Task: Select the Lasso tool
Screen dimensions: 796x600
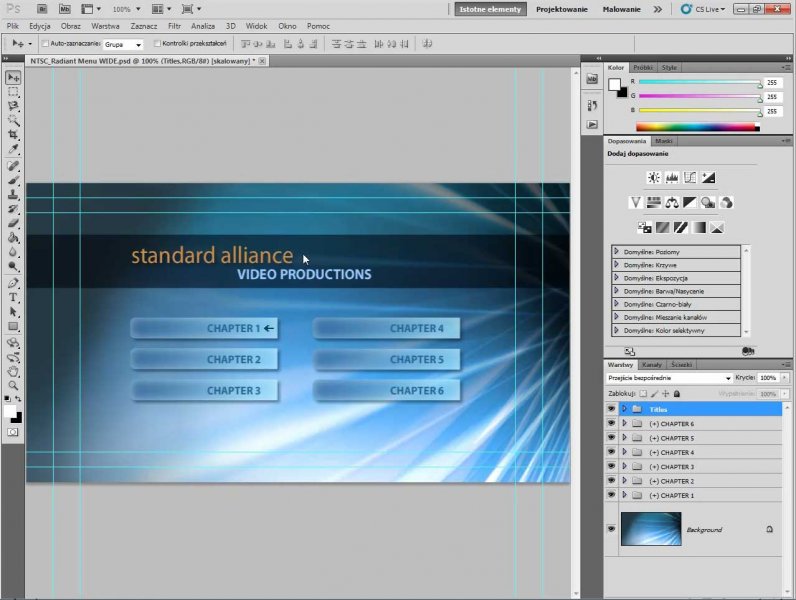Action: (13, 106)
